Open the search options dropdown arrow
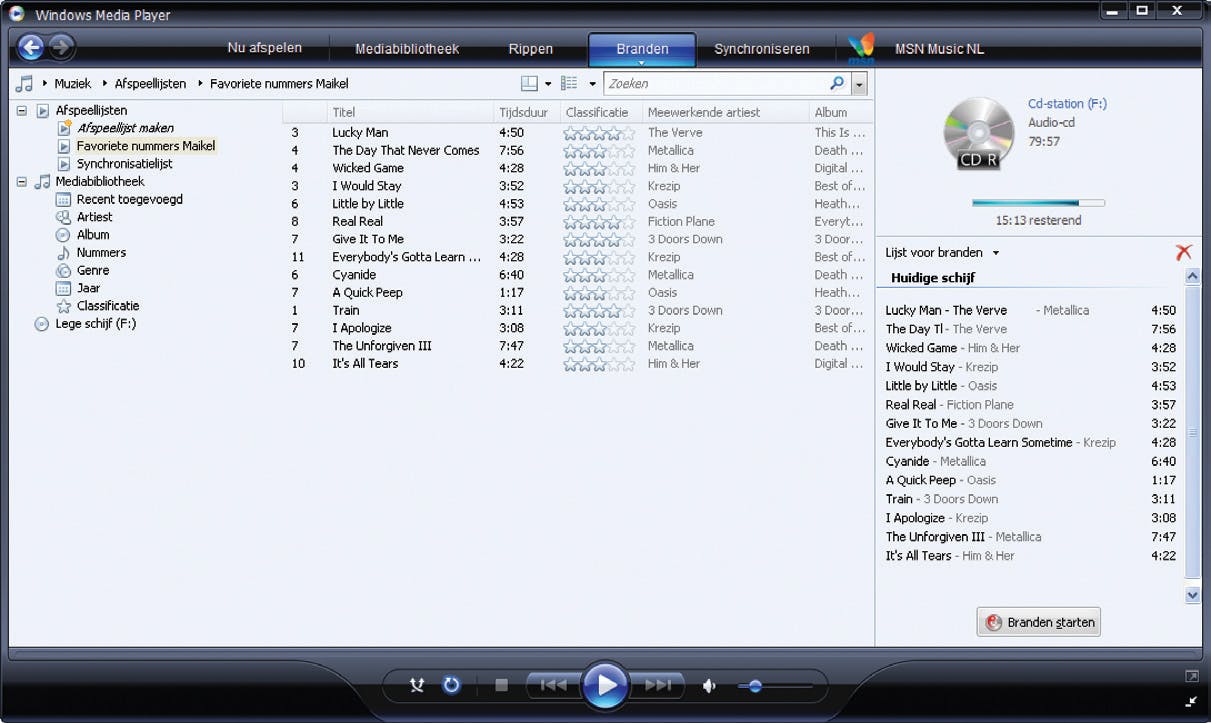This screenshot has height=723, width=1211. coord(859,84)
